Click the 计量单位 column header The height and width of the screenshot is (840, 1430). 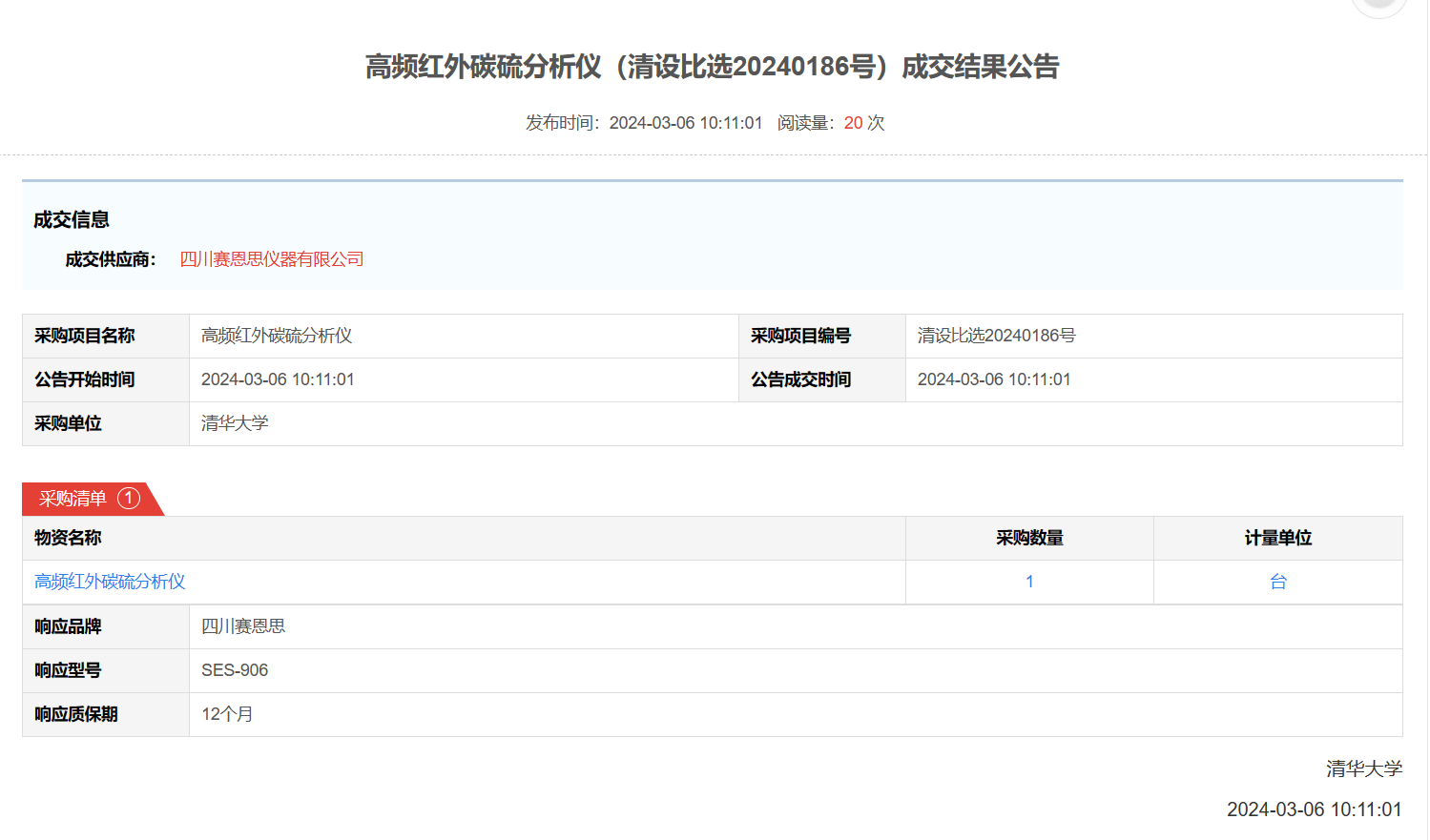click(x=1277, y=538)
